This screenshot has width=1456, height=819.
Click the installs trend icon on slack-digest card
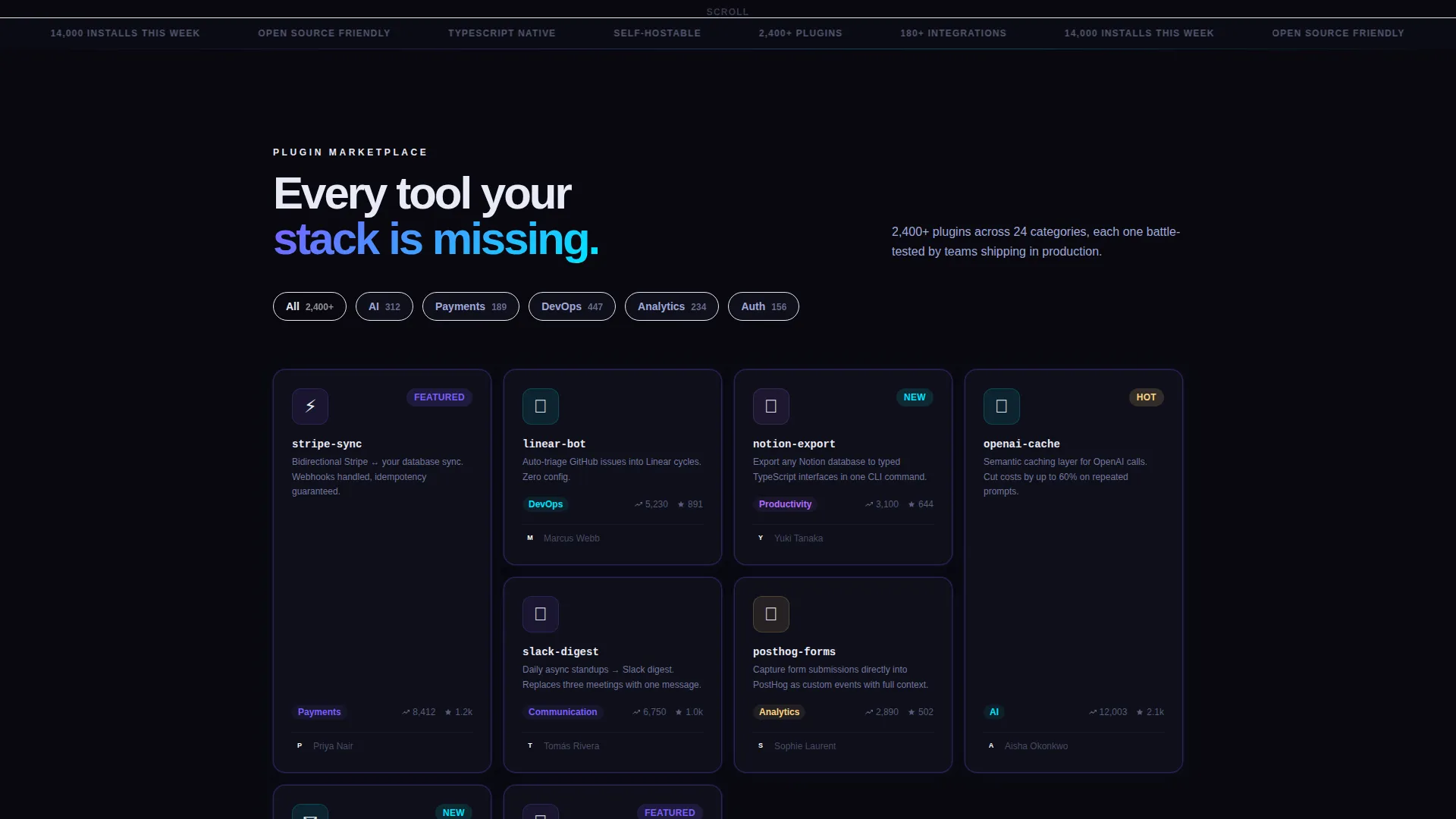pyautogui.click(x=636, y=712)
